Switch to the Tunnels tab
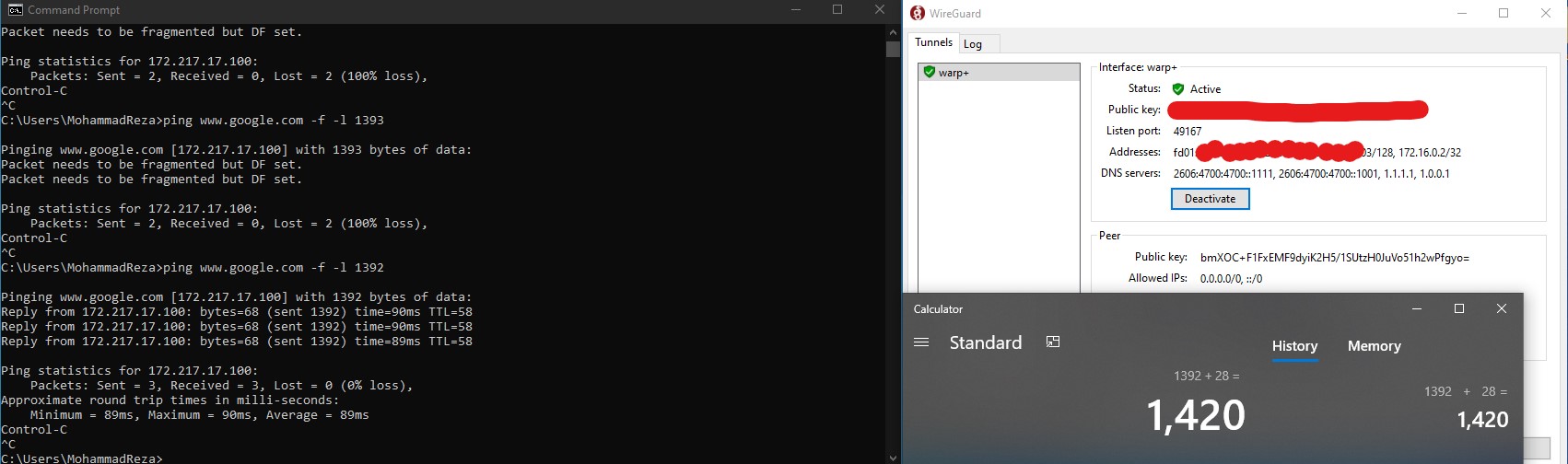 point(933,42)
